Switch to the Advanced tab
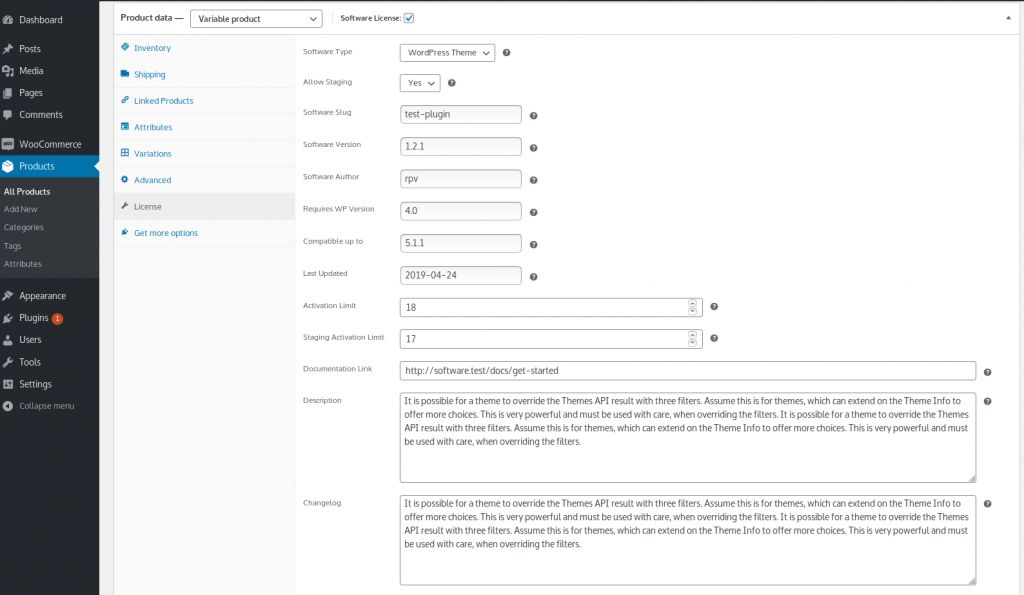 [x=204, y=180]
